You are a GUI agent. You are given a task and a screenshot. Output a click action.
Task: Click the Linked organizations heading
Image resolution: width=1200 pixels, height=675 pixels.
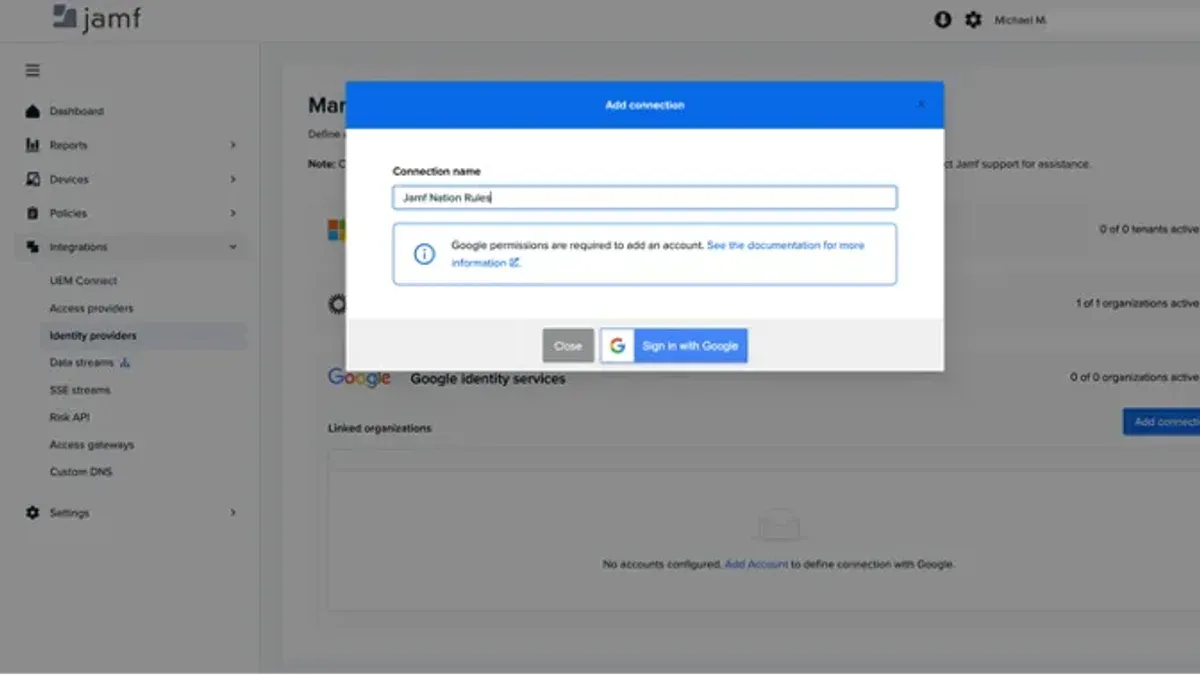(x=380, y=428)
